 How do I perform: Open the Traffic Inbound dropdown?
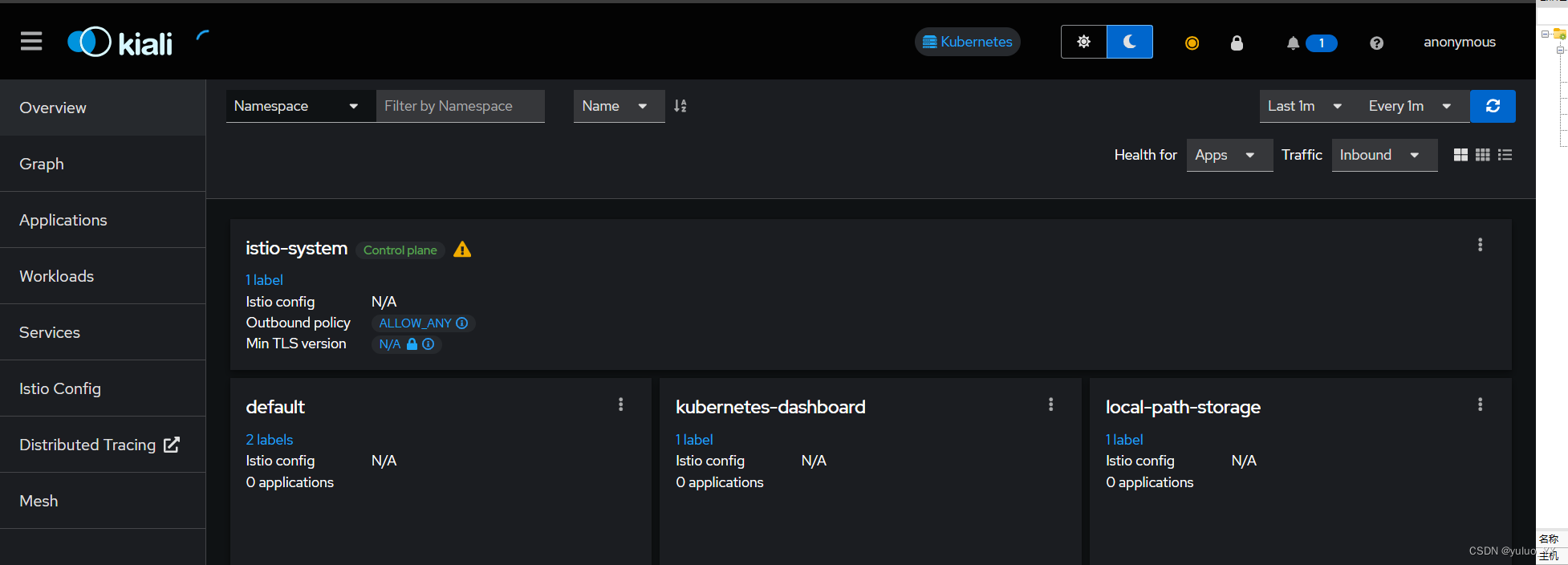pyautogui.click(x=1384, y=155)
